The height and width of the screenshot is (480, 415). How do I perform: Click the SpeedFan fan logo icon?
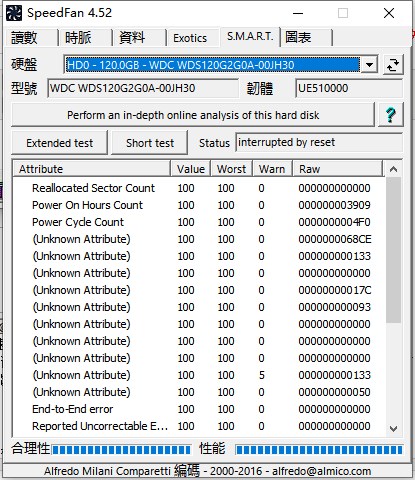pos(14,13)
